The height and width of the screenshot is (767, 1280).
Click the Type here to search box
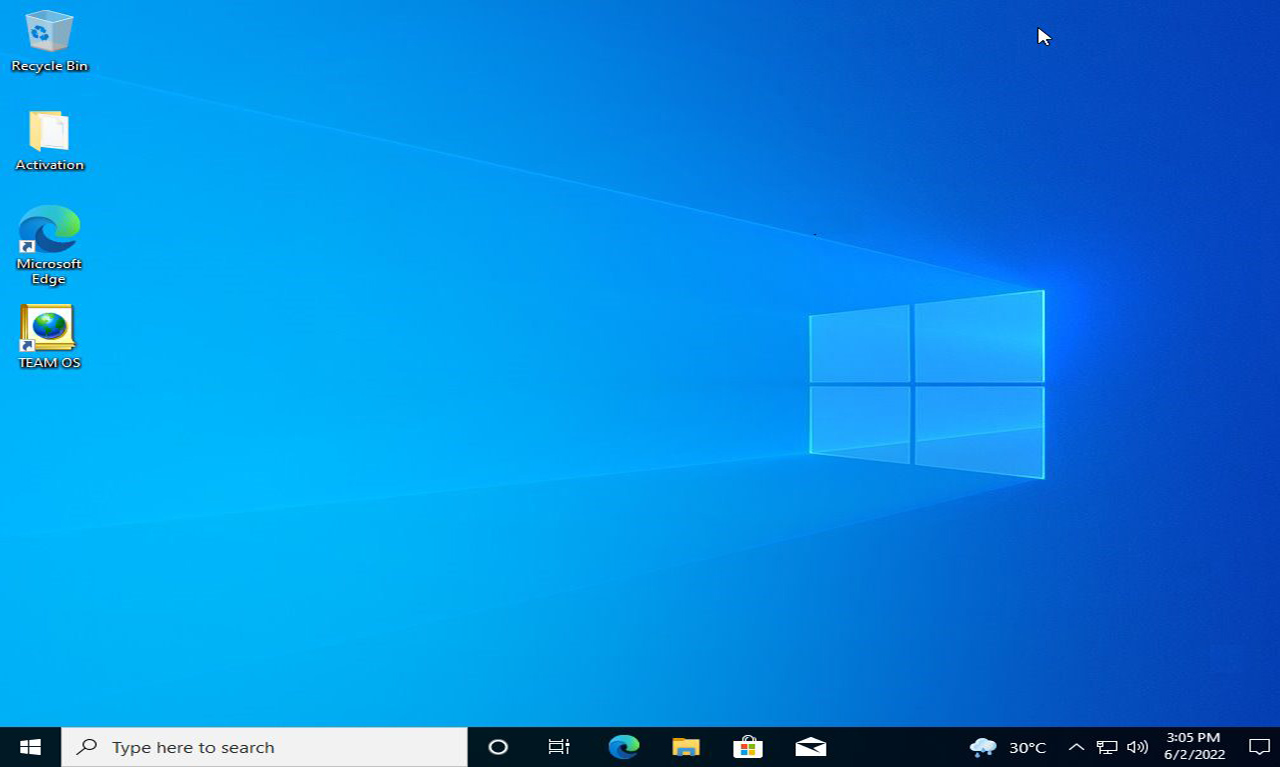coord(264,747)
